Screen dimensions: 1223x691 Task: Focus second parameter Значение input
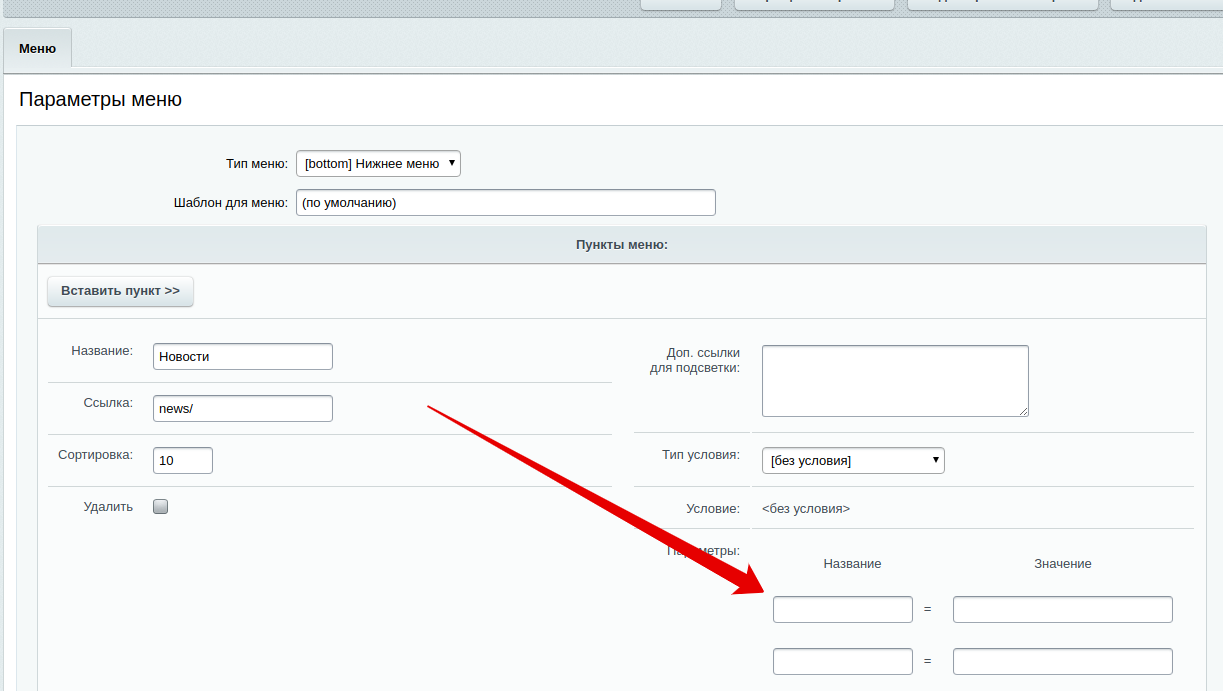tap(1062, 661)
